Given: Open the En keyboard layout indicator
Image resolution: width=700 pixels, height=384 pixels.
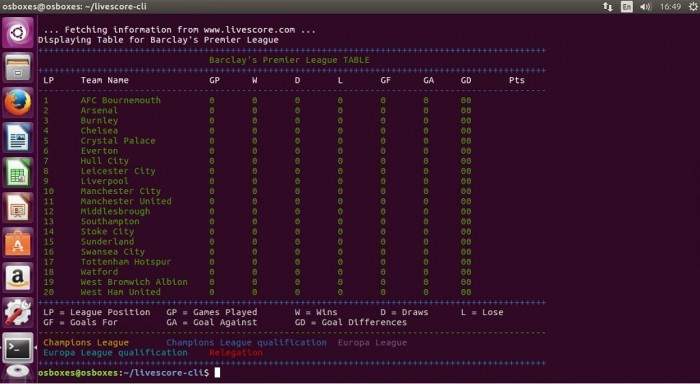Looking at the screenshot, I should pos(627,7).
